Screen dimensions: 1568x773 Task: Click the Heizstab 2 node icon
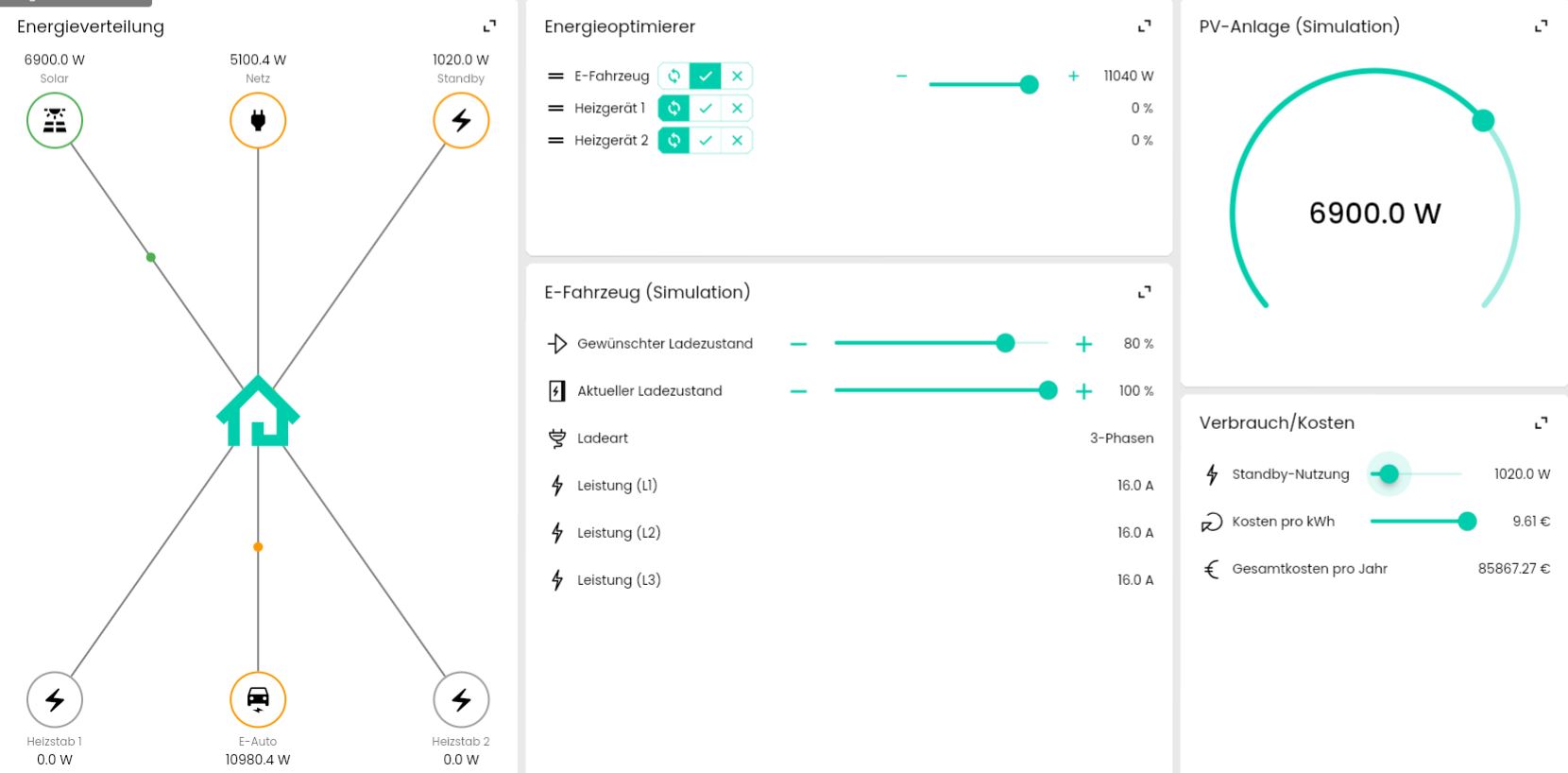pos(461,699)
